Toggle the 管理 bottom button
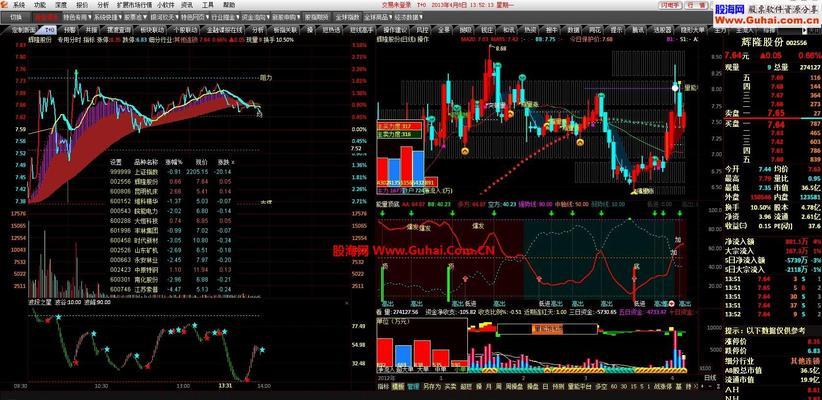 [413, 386]
